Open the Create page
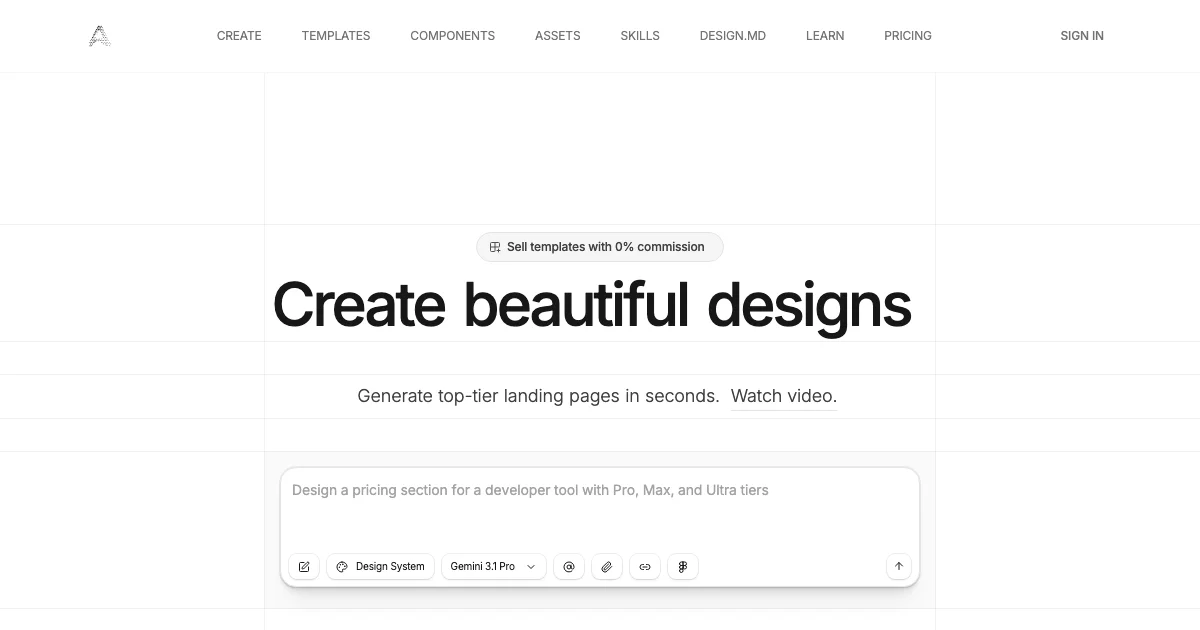1200x630 pixels. coord(239,36)
